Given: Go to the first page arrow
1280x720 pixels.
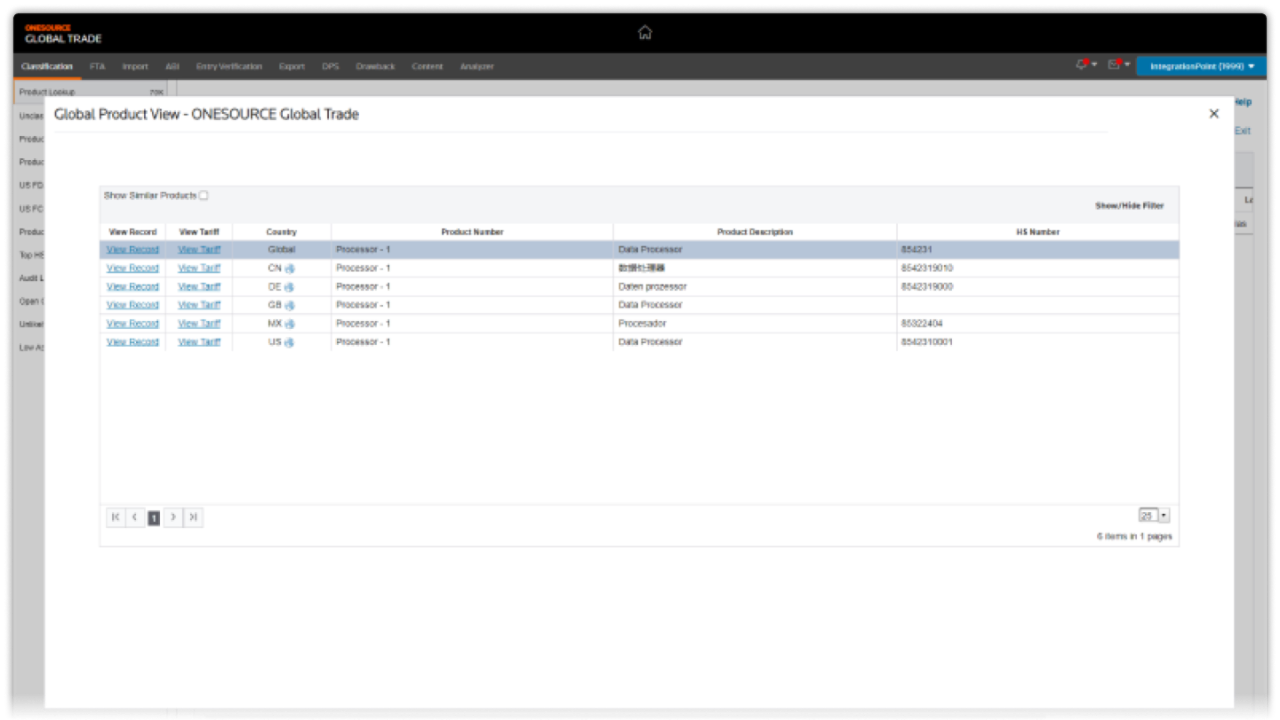Looking at the screenshot, I should coord(116,517).
